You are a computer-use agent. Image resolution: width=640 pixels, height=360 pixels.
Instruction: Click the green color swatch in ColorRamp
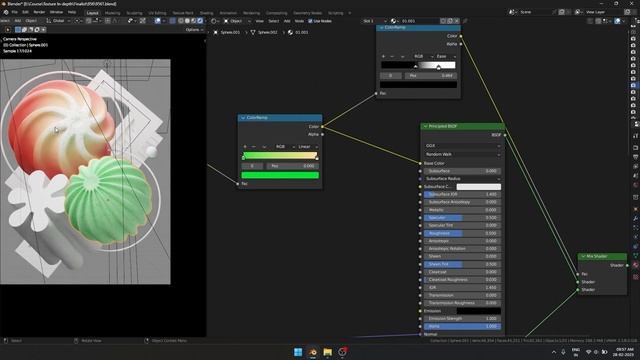[280, 175]
